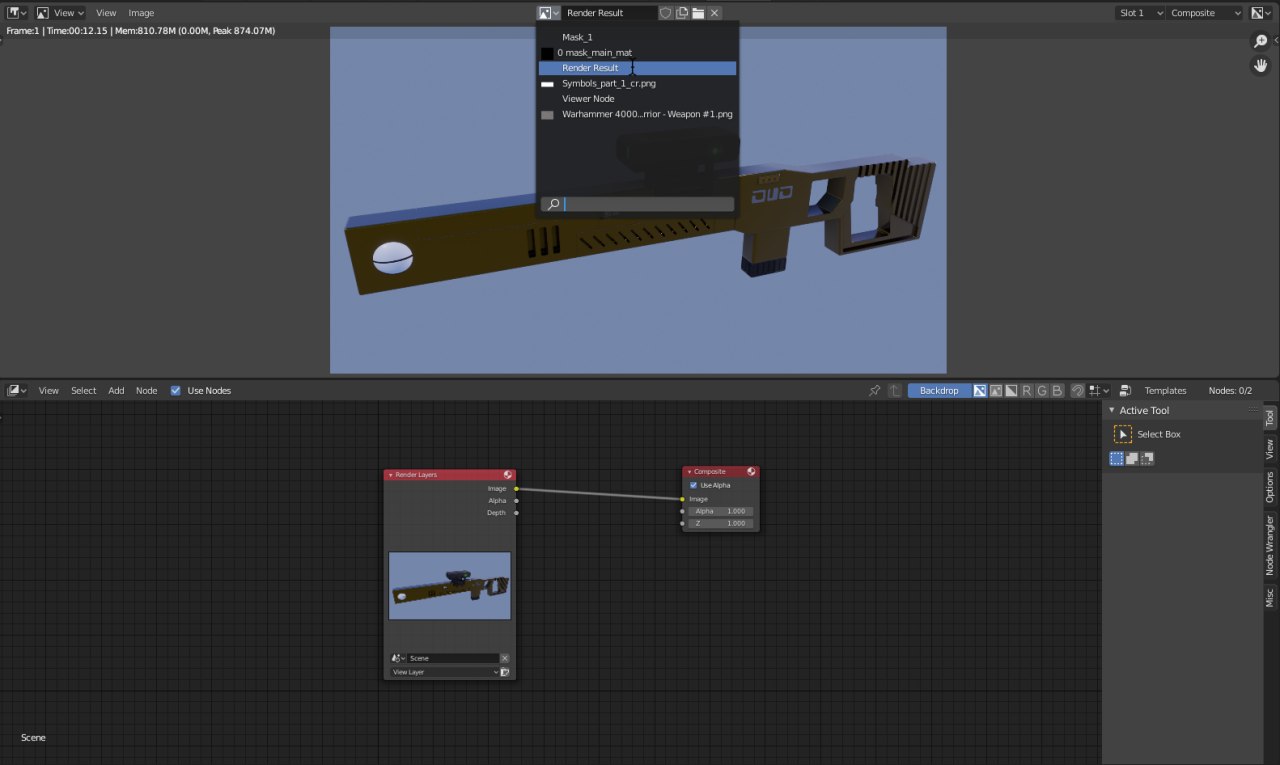Render active scene icon beside View Layer

pyautogui.click(x=505, y=672)
